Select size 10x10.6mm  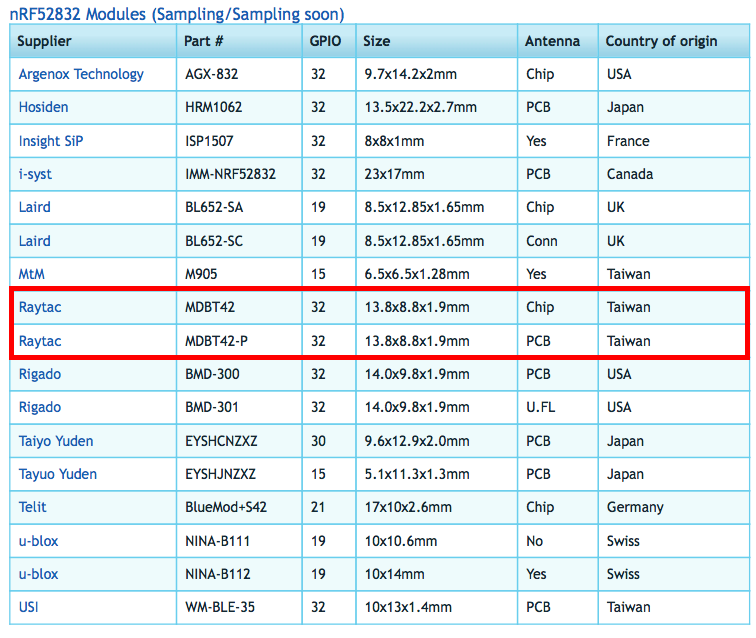(401, 541)
